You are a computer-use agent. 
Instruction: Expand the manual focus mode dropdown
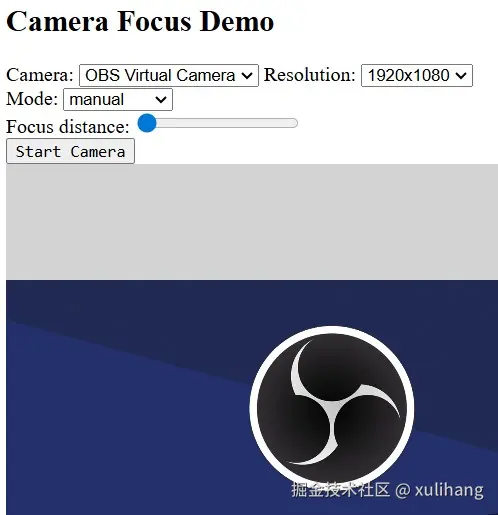[118, 99]
